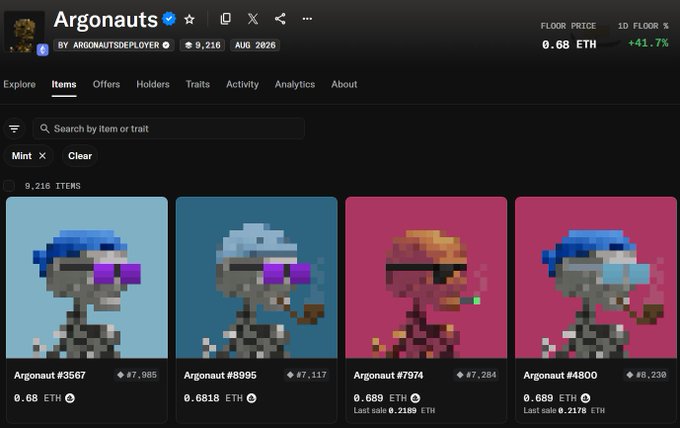Click the blue verified badge by Argonauts
680x428 pixels.
169,19
